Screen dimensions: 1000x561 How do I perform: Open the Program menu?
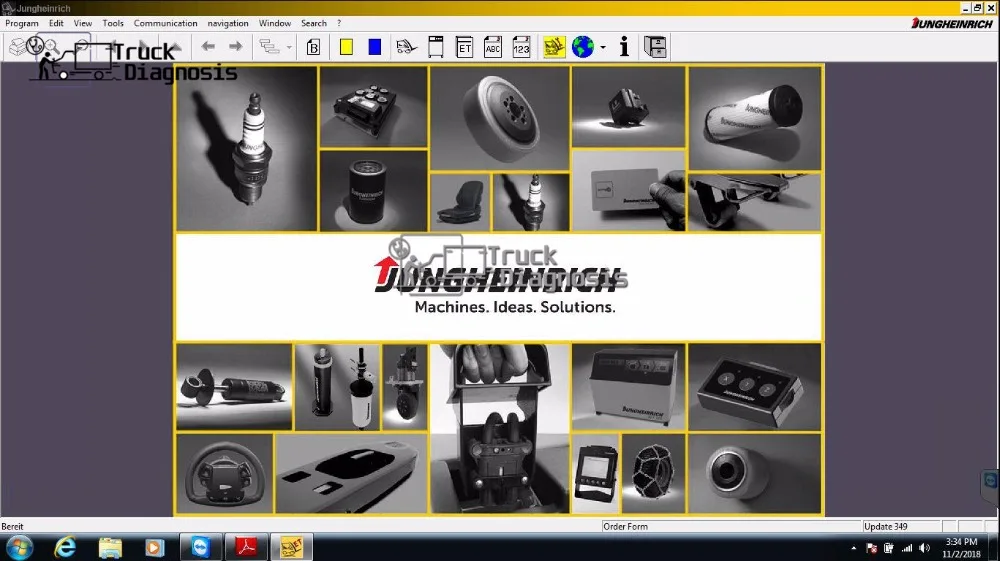[22, 23]
